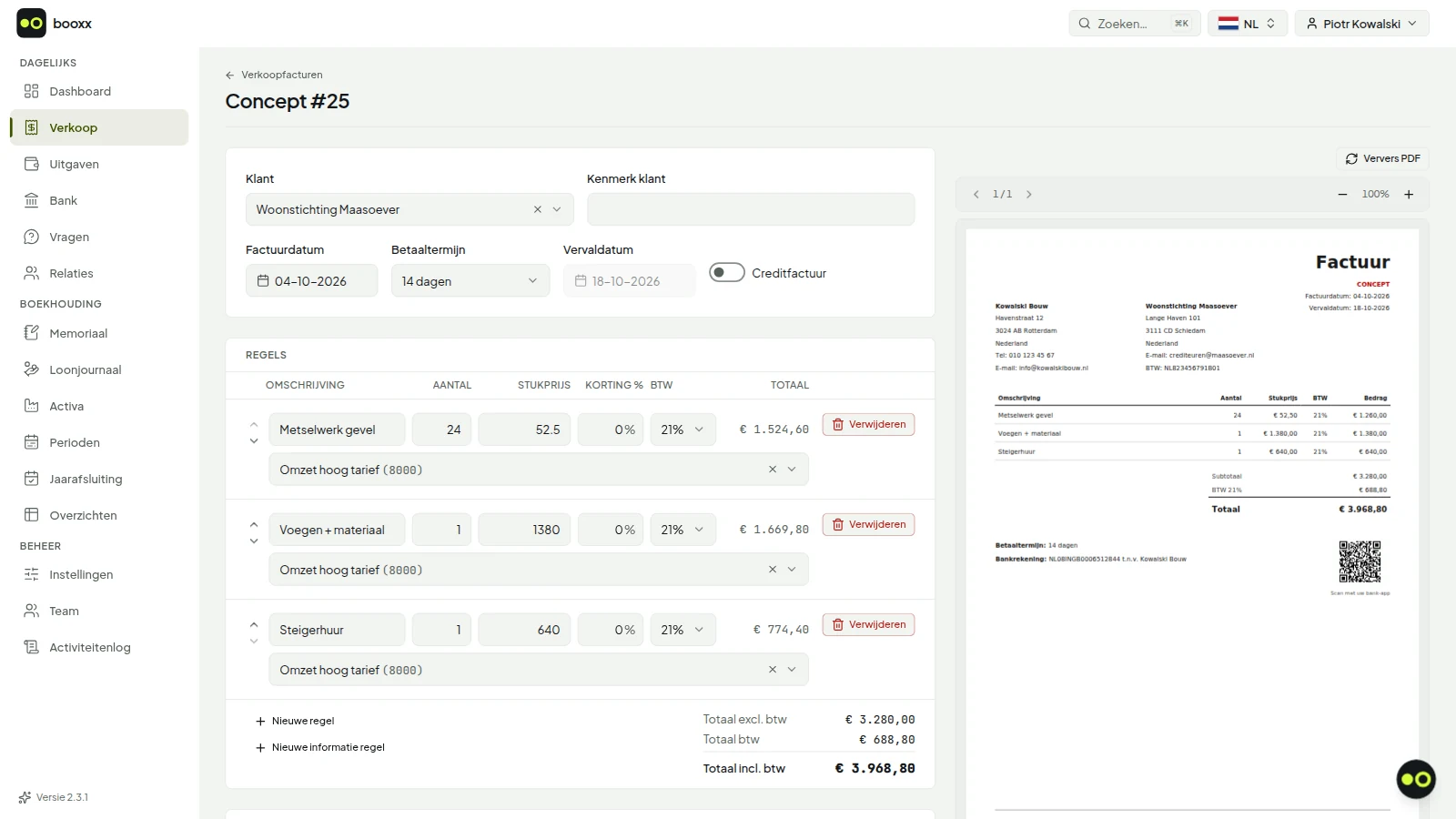
Task: Open the Betaaltermijn 14 dagen dropdown
Action: pyautogui.click(x=470, y=280)
